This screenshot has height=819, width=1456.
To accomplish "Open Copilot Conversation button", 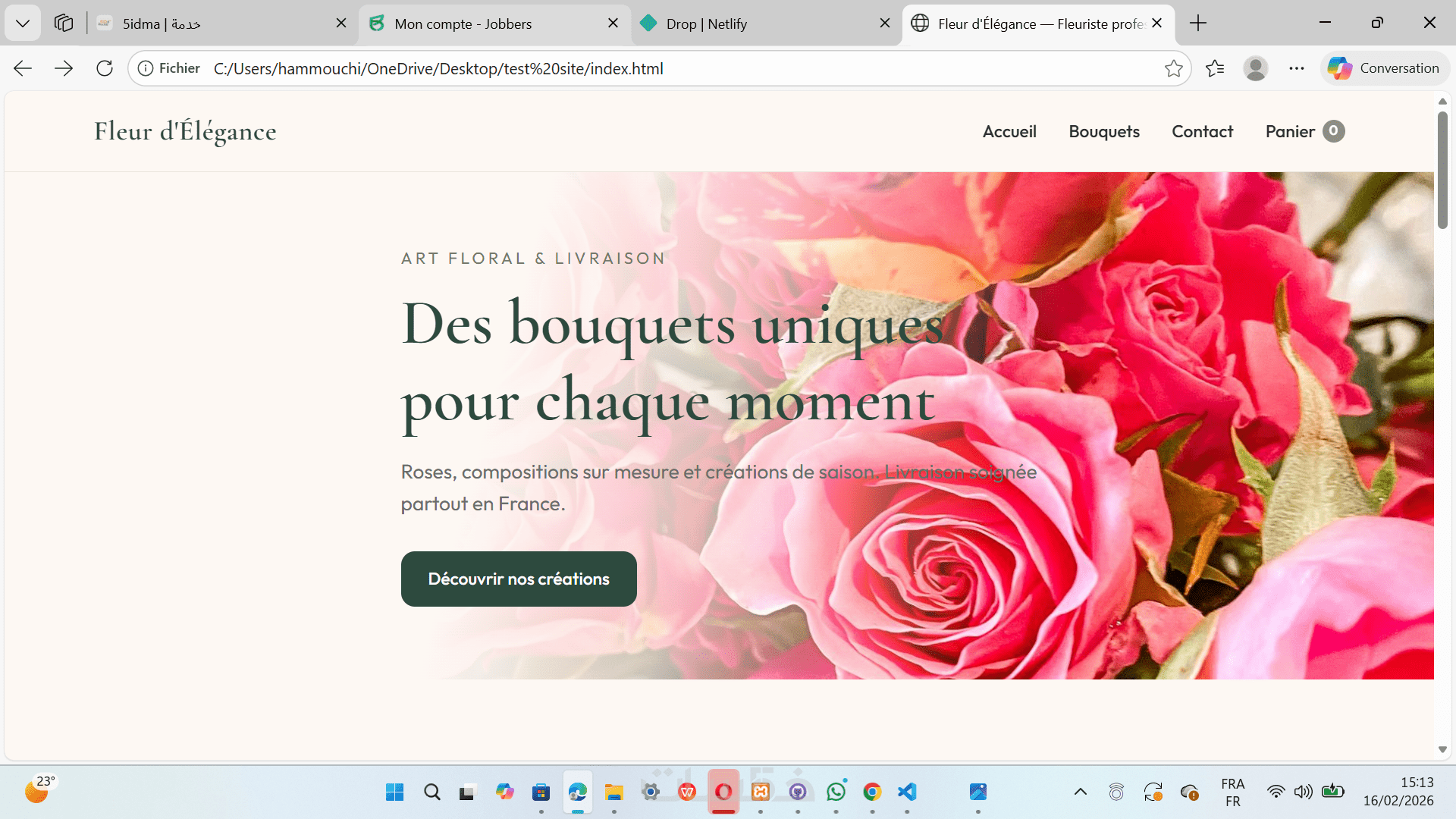I will tap(1384, 68).
